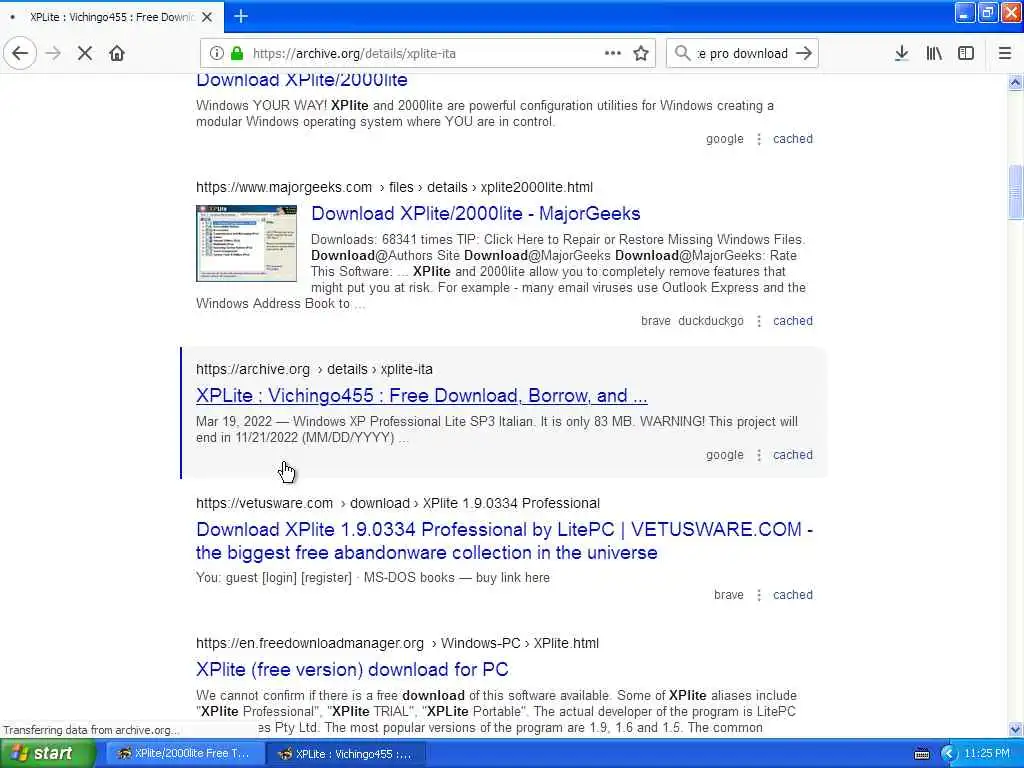Open more options for vetusware result
Image resolution: width=1024 pixels, height=768 pixels.
point(759,595)
